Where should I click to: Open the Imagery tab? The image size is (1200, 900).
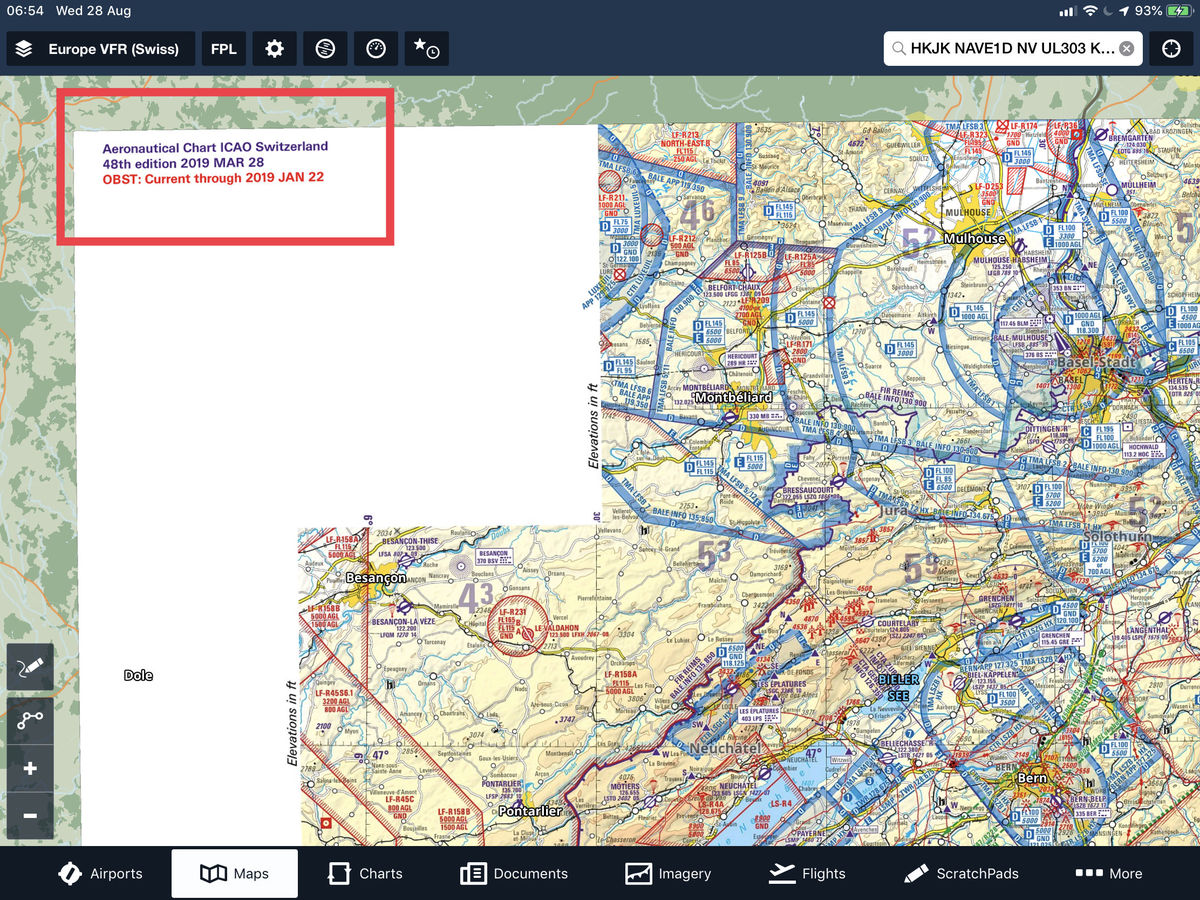pos(669,873)
